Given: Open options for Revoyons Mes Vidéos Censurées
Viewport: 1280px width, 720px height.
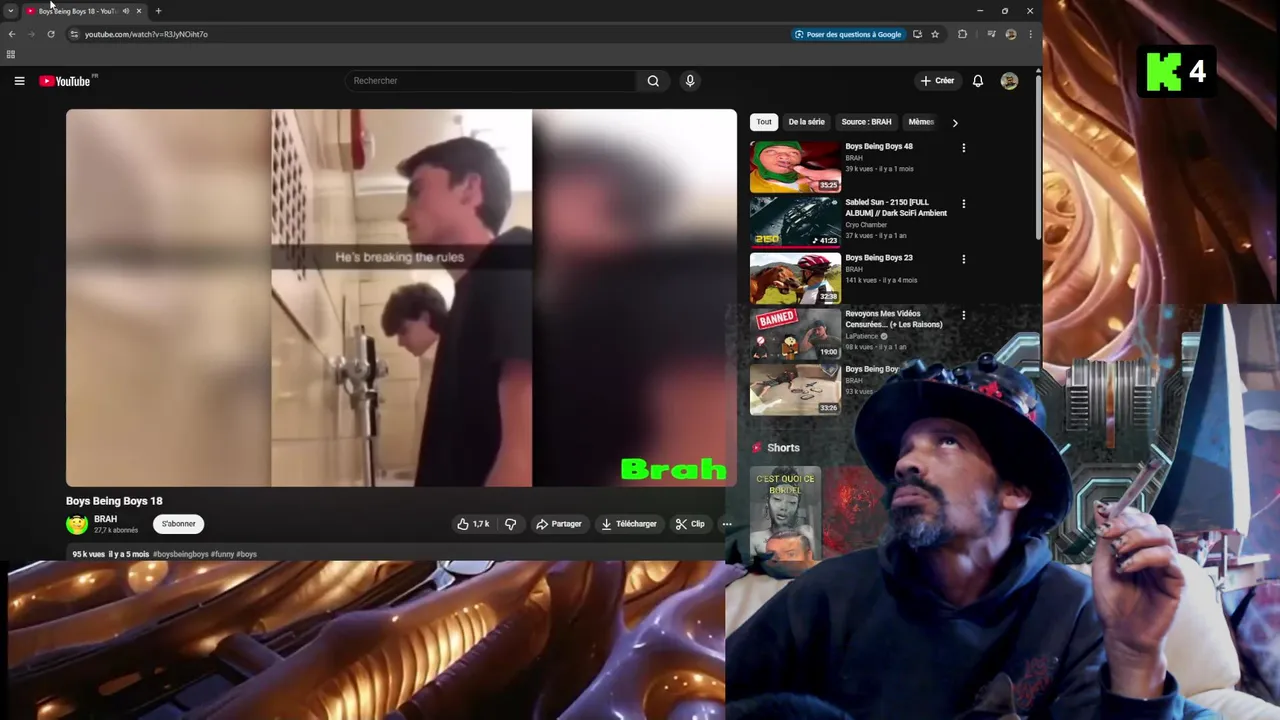Looking at the screenshot, I should coord(964,315).
